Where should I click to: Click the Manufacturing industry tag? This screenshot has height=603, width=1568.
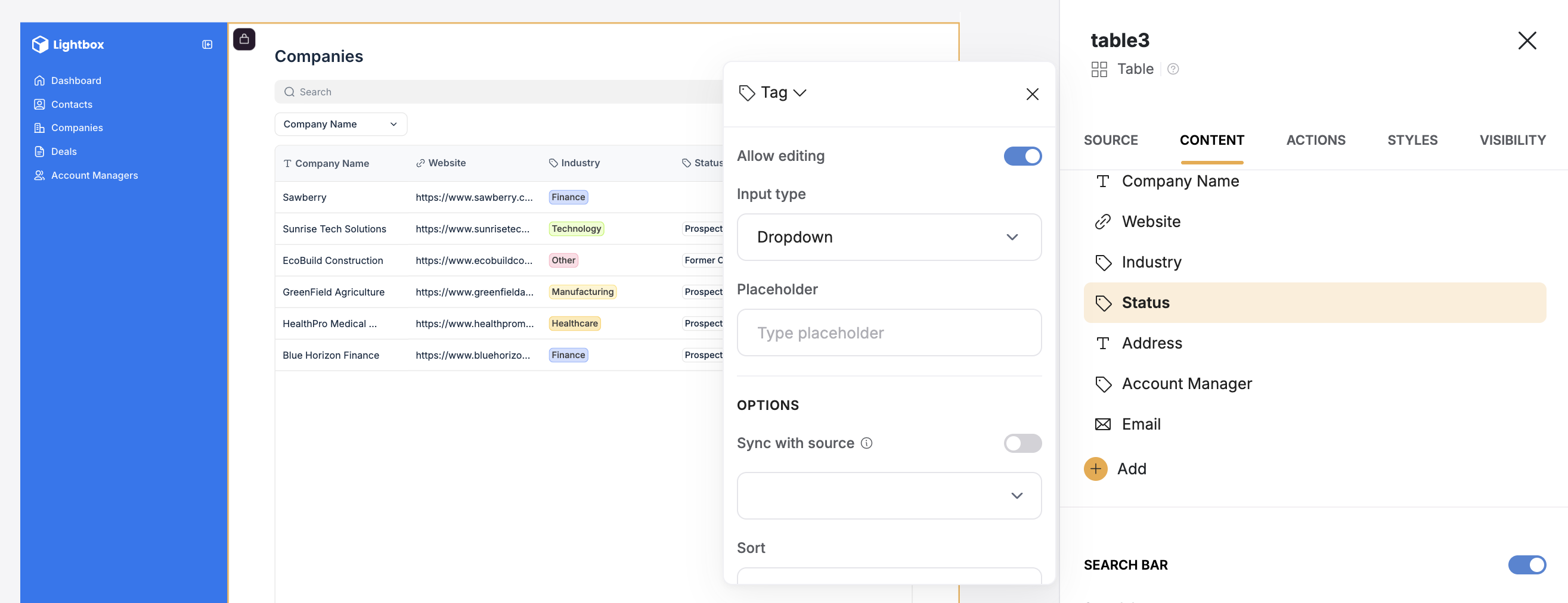(x=582, y=292)
